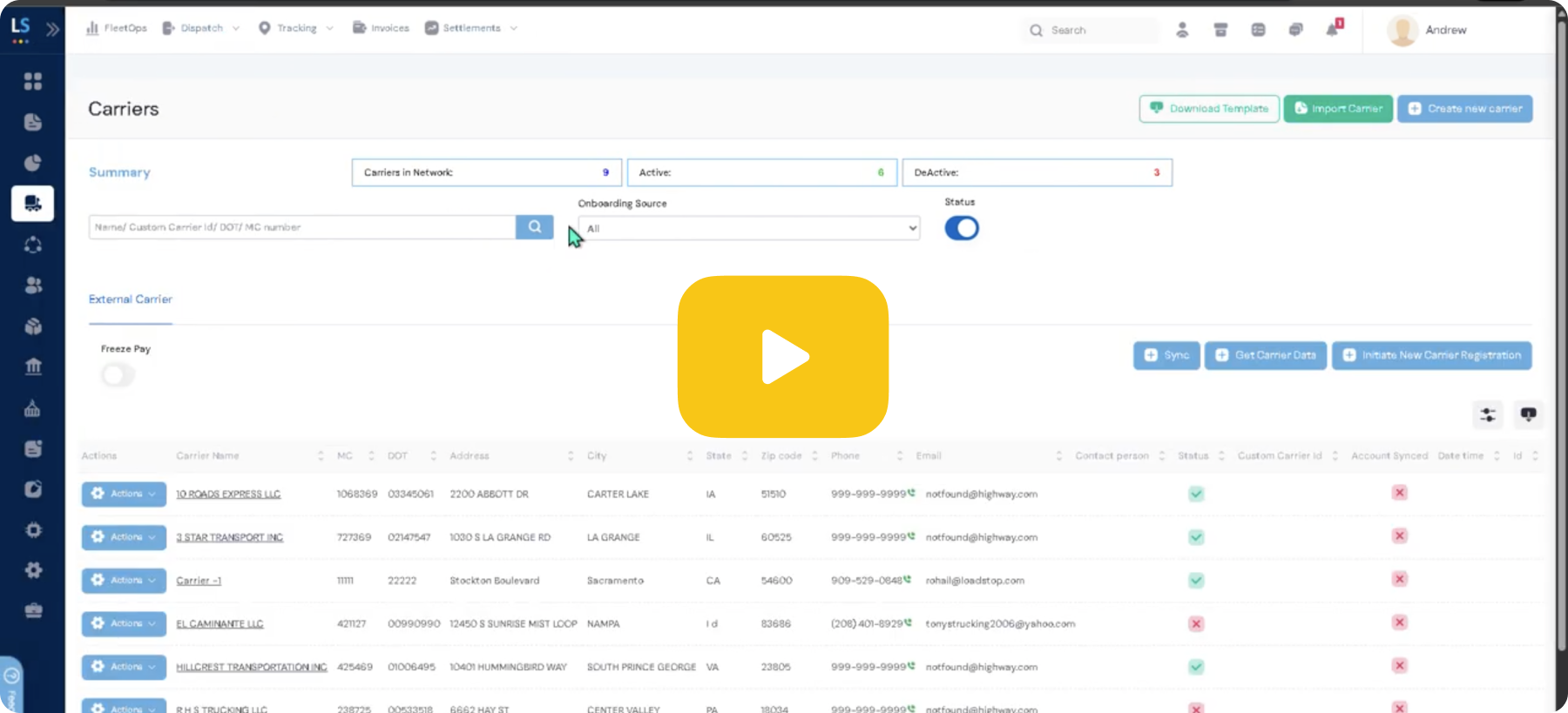This screenshot has width=1568, height=713.
Task: Open the pie chart icon in the sidebar
Action: [33, 163]
